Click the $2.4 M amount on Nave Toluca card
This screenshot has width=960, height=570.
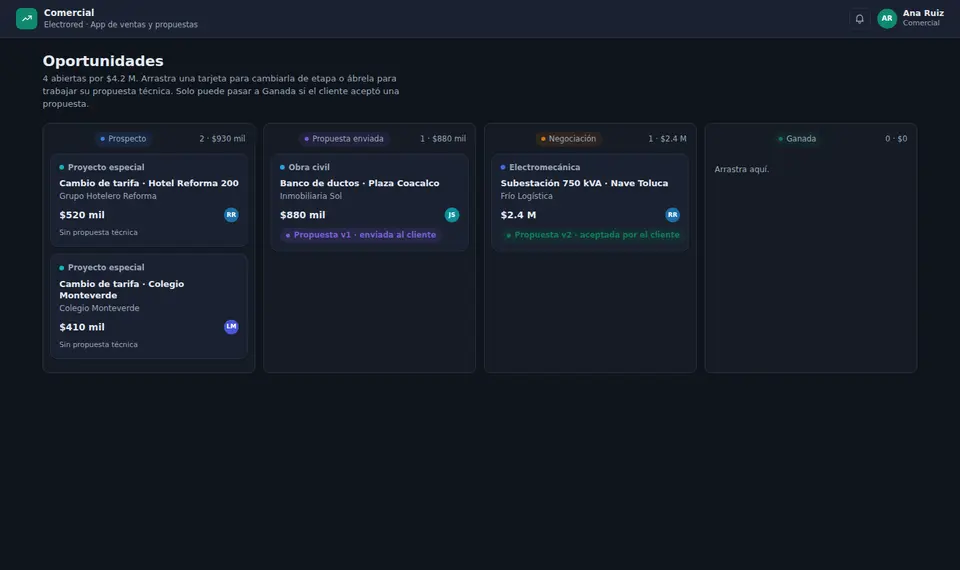pos(518,215)
